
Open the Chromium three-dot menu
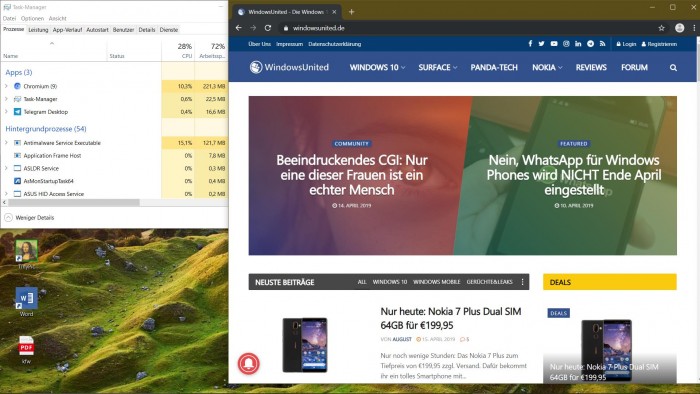tap(694, 28)
